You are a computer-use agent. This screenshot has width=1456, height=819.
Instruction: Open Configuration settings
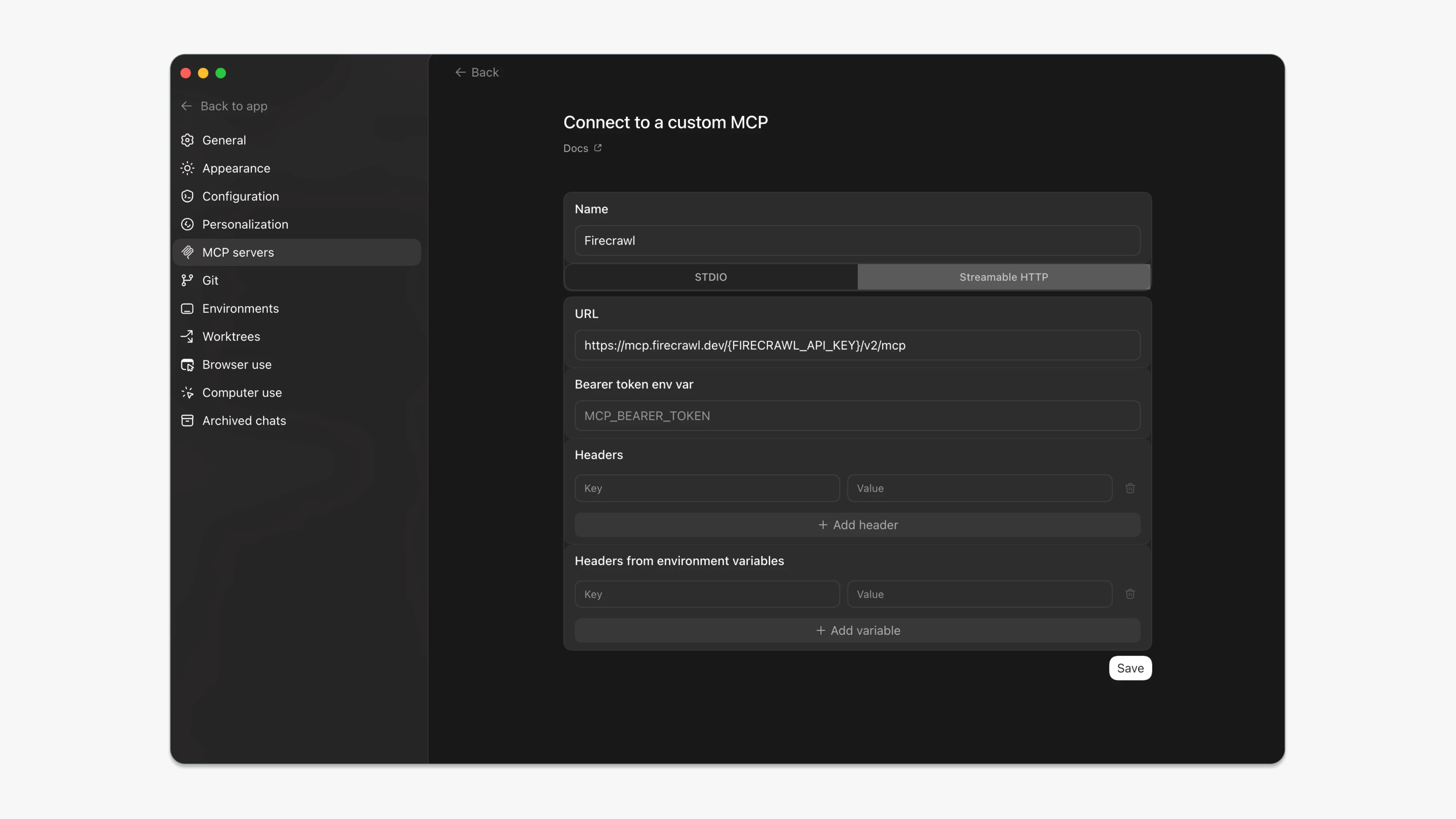(297, 196)
